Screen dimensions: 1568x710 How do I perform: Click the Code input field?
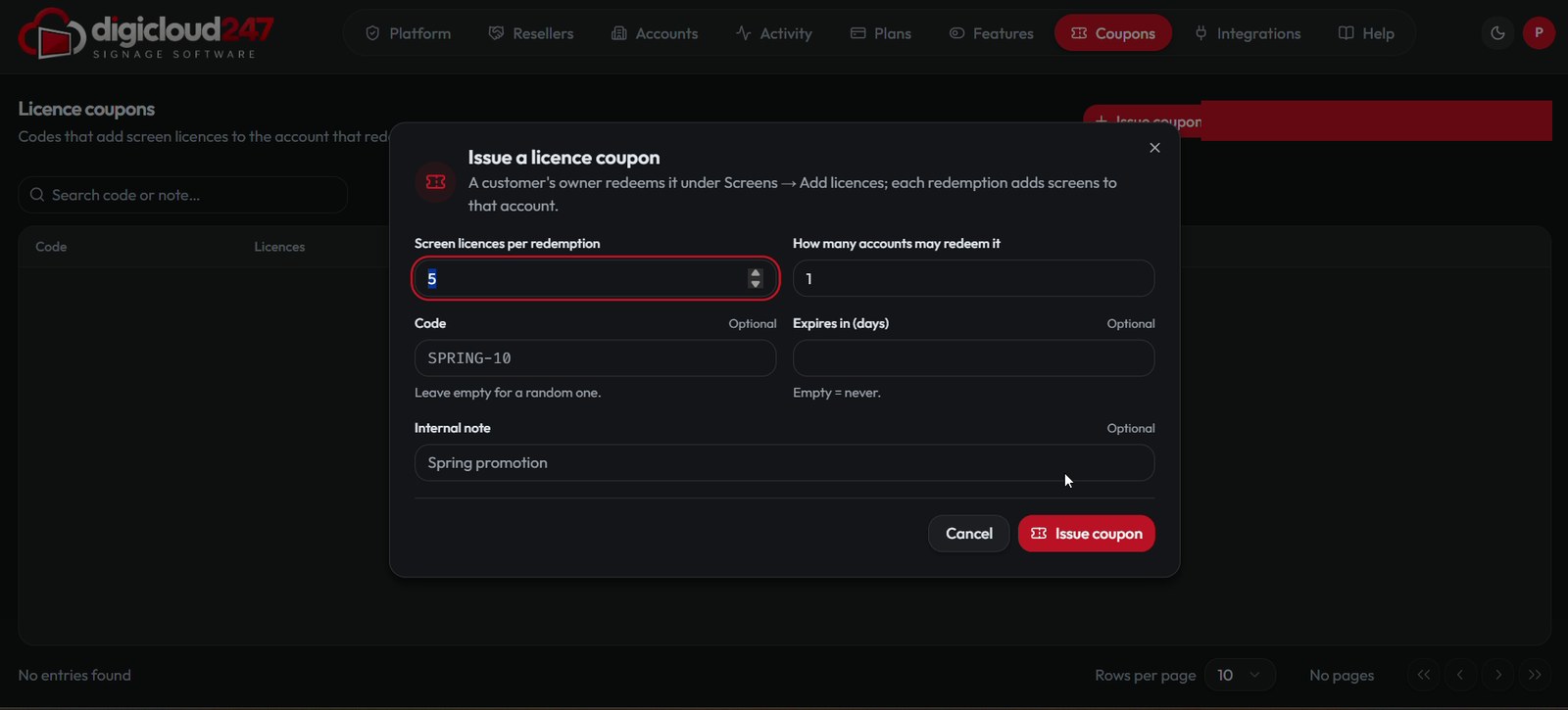[x=595, y=358]
